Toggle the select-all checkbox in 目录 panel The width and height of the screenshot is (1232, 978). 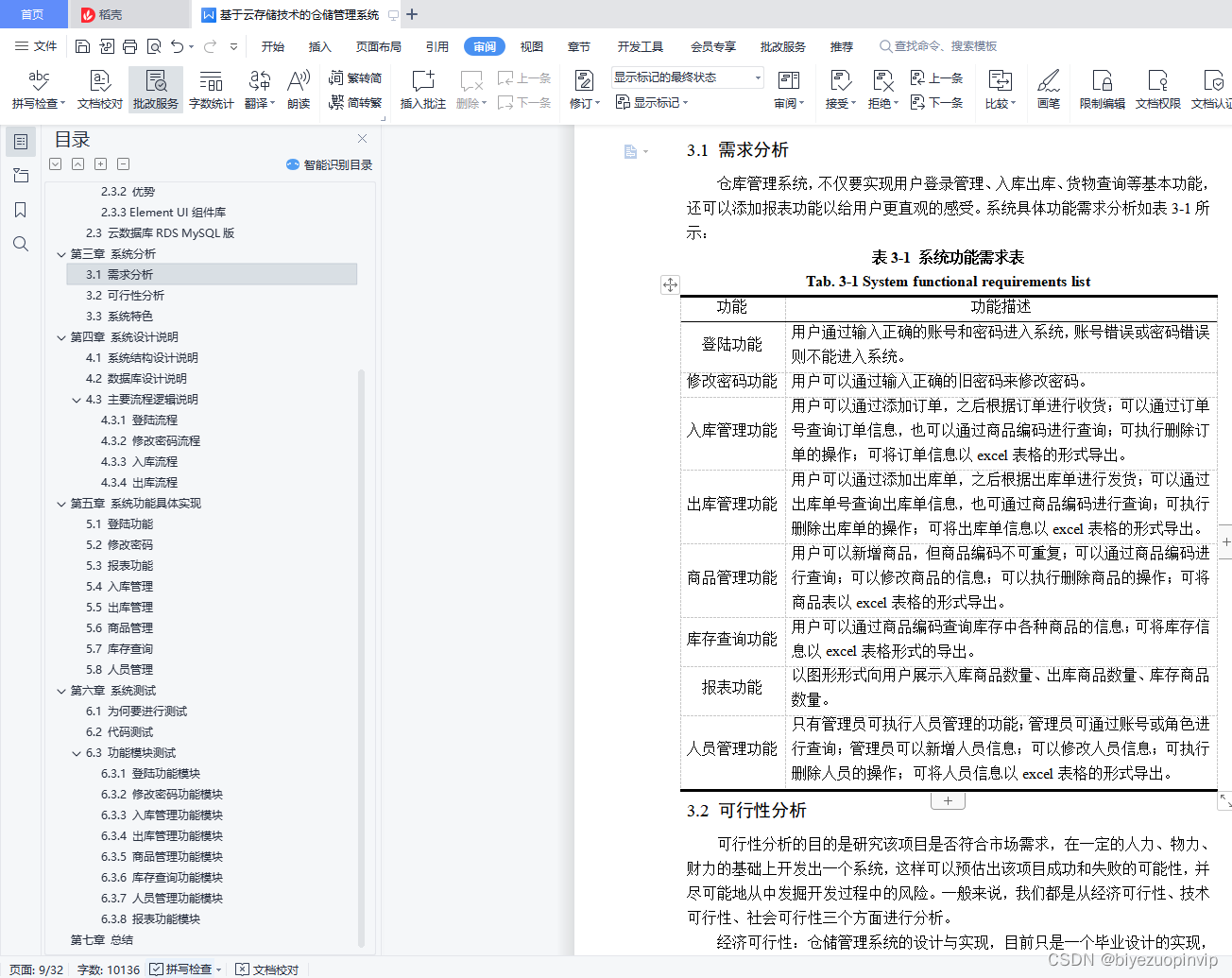click(55, 163)
